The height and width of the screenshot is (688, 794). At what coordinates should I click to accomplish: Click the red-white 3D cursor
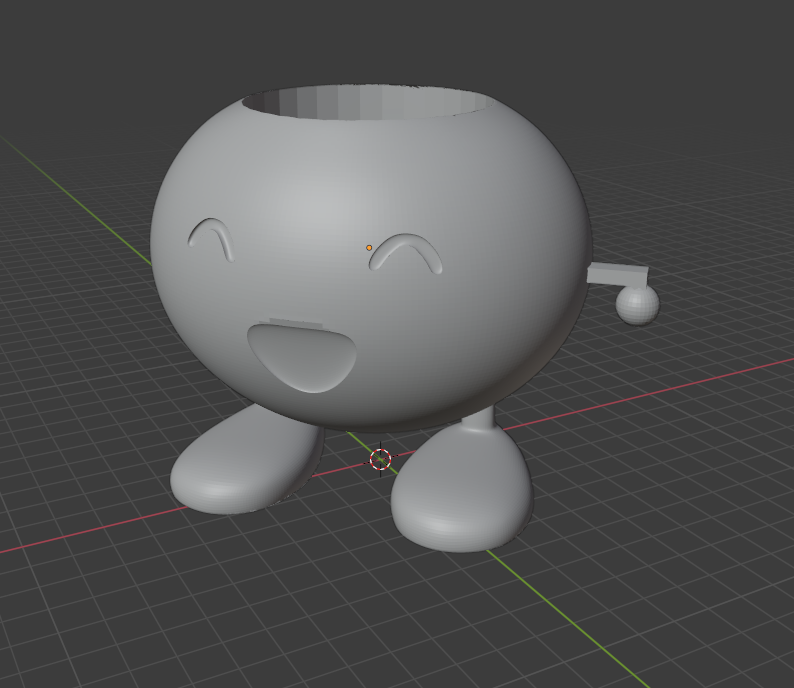click(x=380, y=459)
